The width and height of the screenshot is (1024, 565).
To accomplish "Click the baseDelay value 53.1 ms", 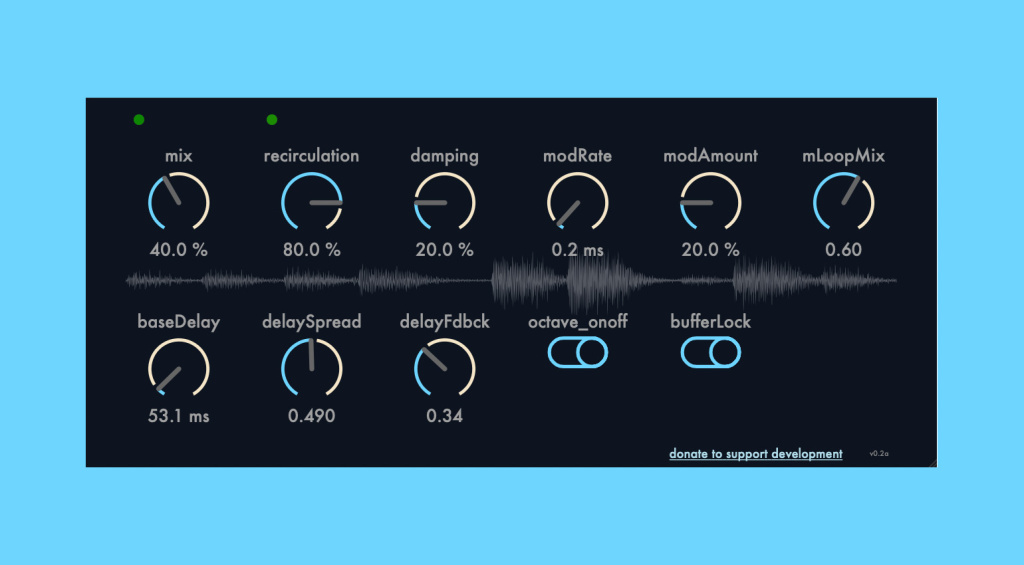I will pyautogui.click(x=178, y=416).
